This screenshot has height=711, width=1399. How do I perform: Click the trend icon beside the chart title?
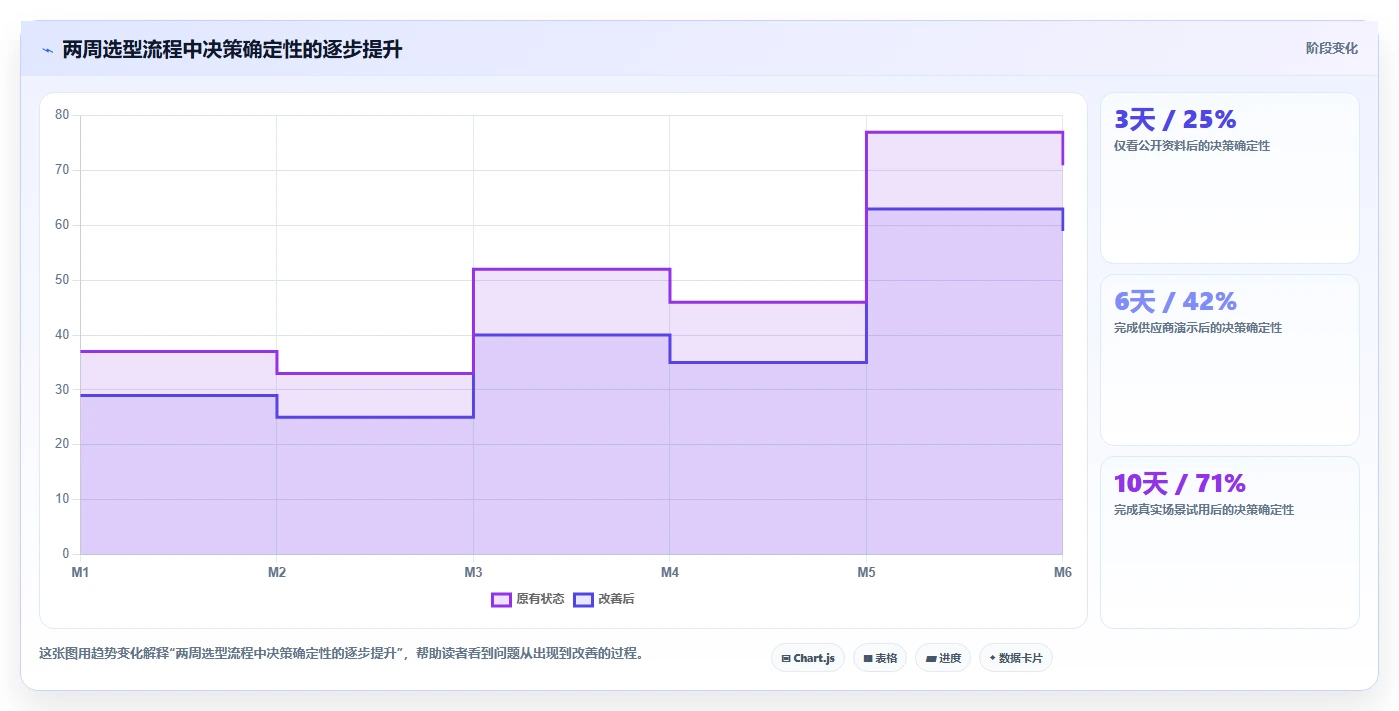coord(47,50)
